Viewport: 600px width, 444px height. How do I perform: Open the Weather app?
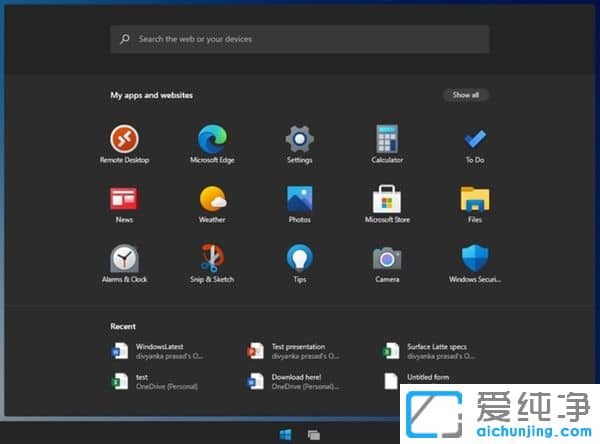point(212,204)
